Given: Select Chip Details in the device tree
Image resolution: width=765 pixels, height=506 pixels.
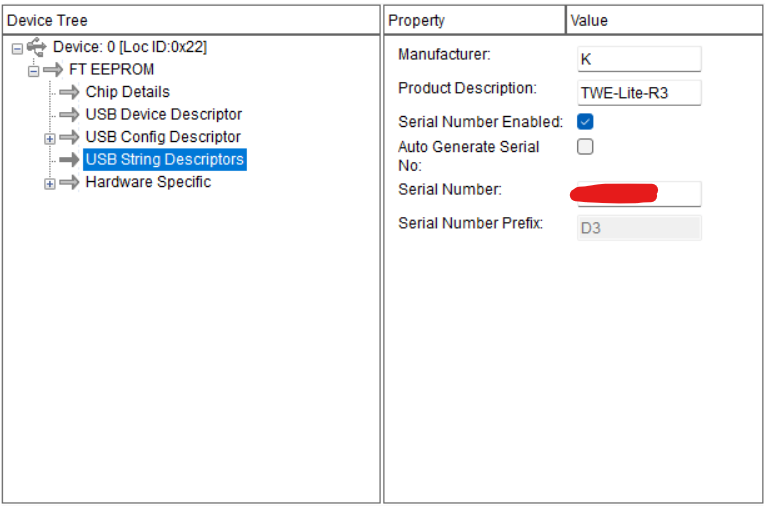Looking at the screenshot, I should (127, 92).
